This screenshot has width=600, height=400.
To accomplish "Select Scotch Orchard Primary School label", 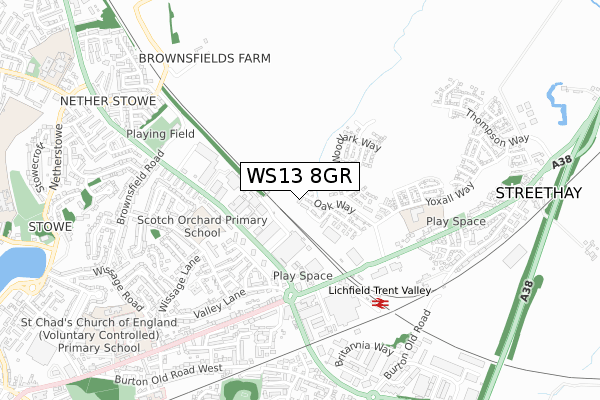I will [x=202, y=226].
